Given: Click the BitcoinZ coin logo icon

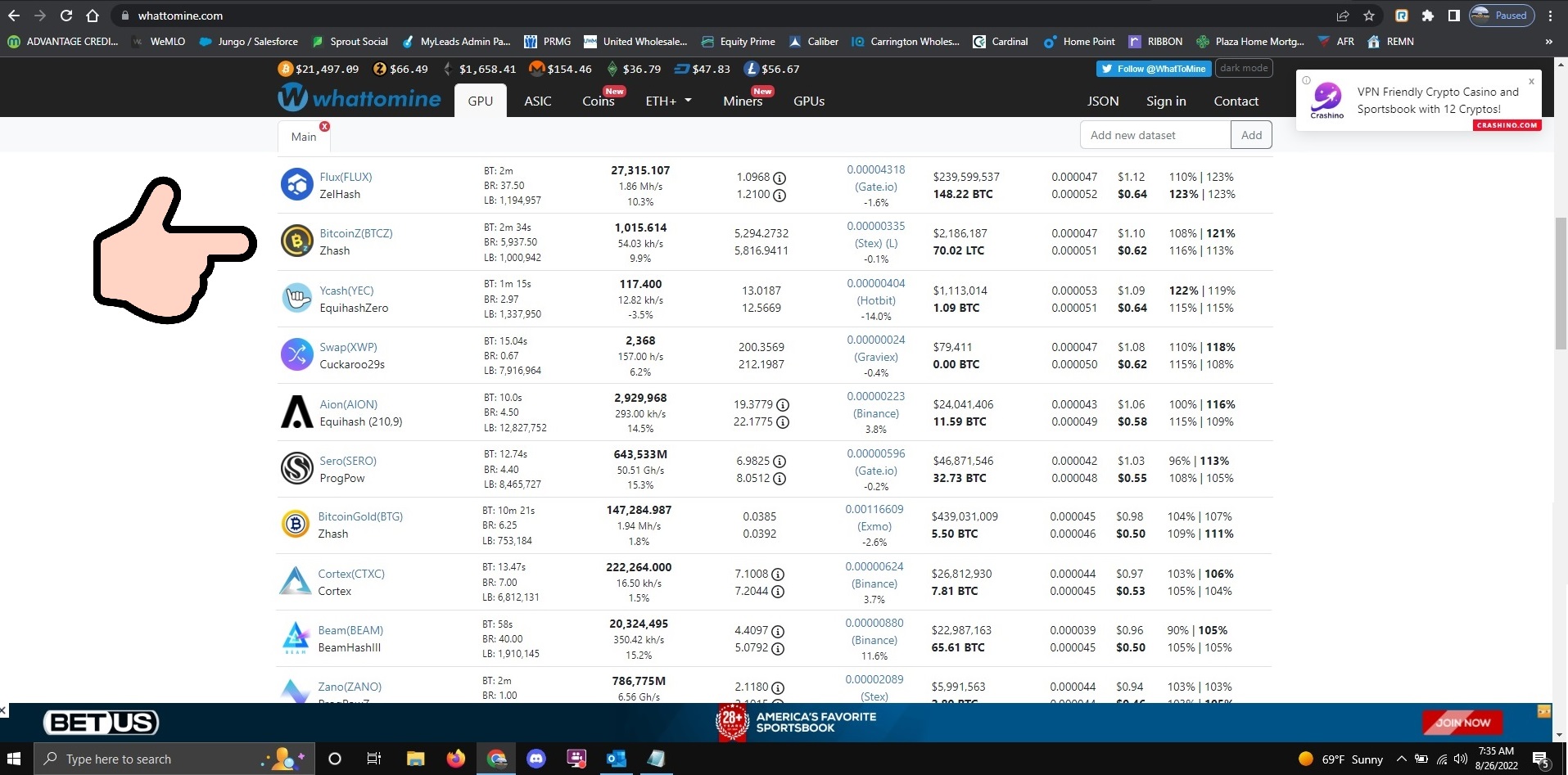Looking at the screenshot, I should [296, 241].
